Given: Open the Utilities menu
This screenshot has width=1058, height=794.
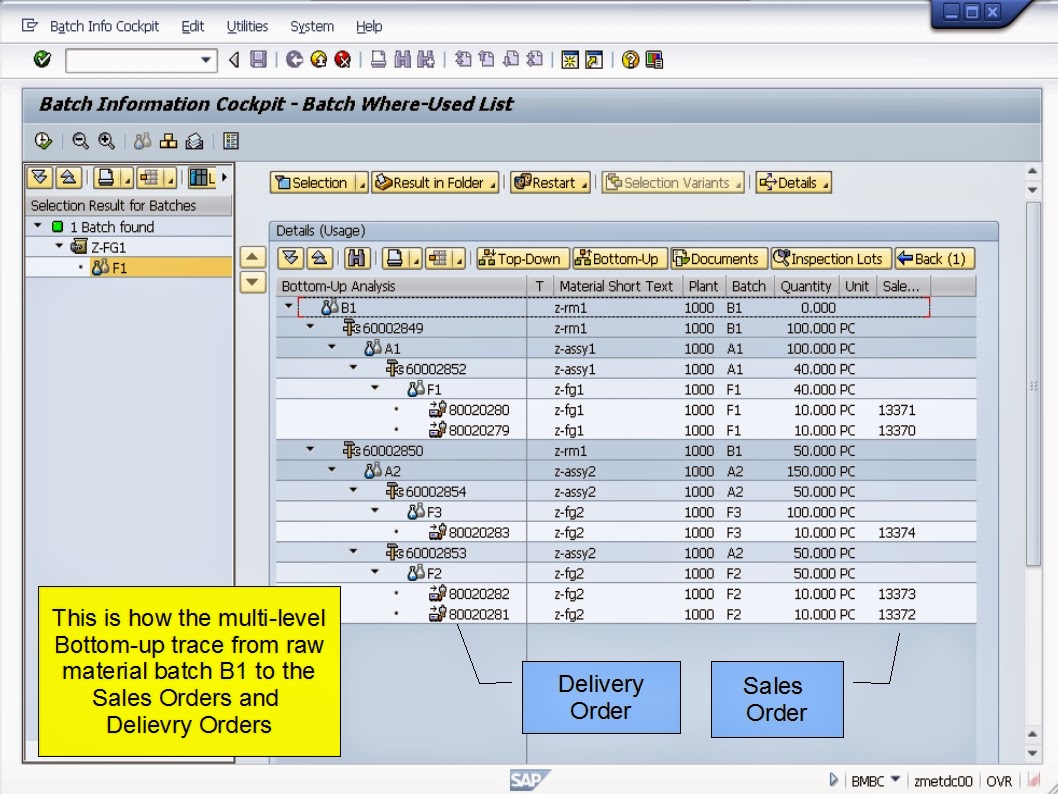Looking at the screenshot, I should [246, 26].
